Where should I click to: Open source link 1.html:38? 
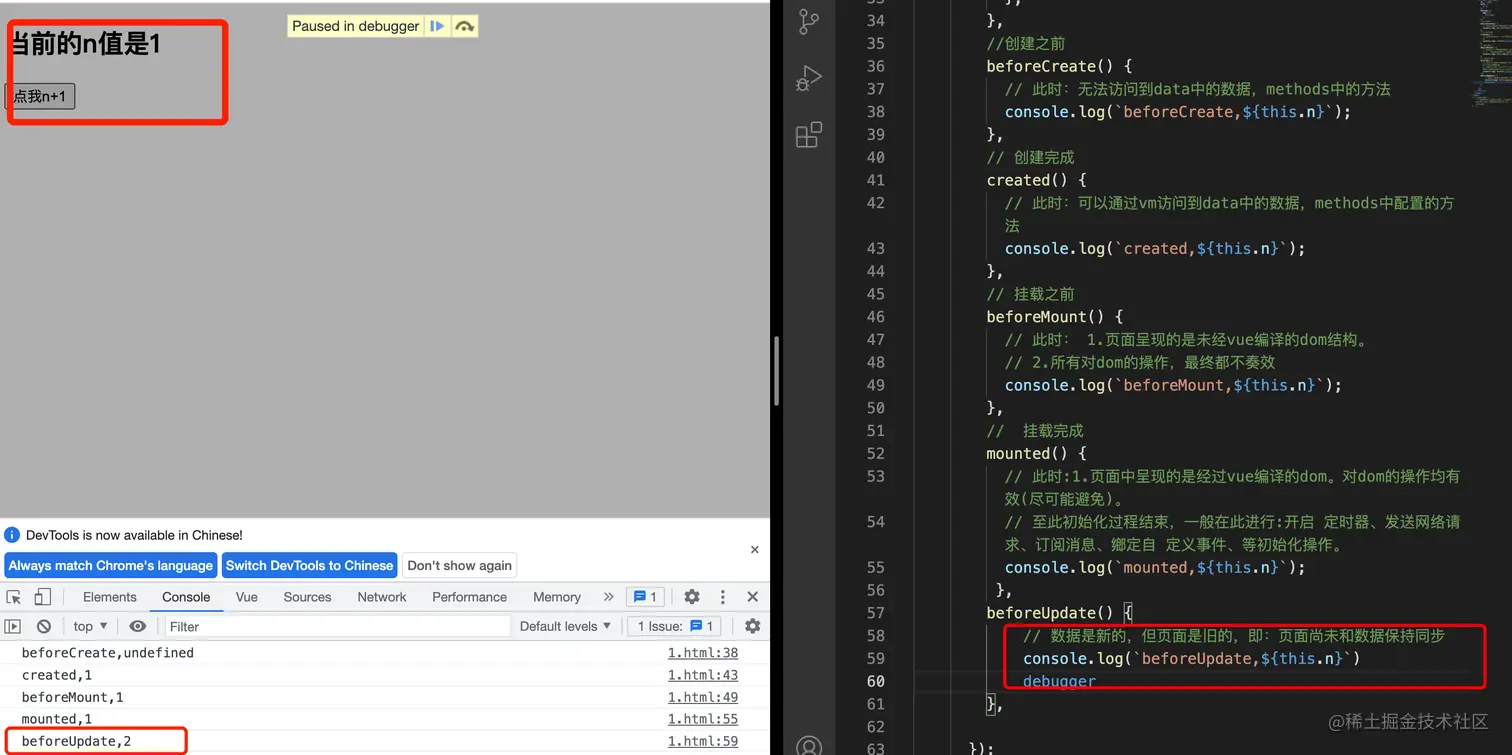(x=703, y=653)
